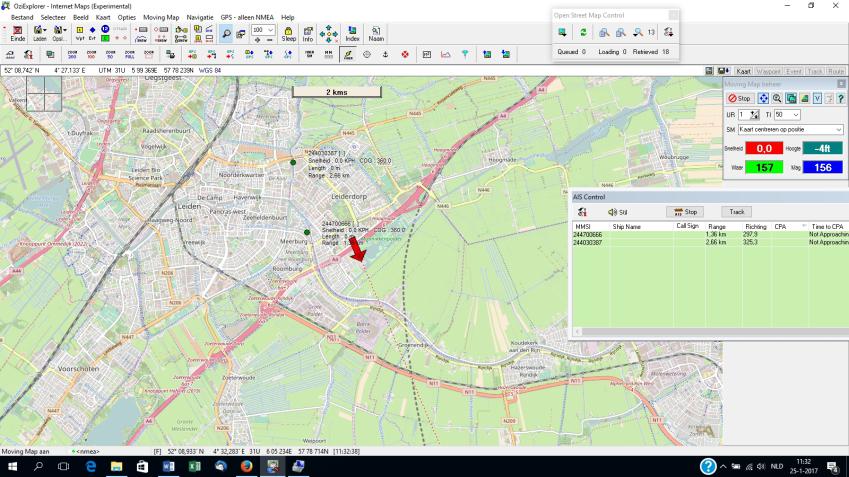
Task: Click the map scroll arrows icon
Action: point(329,34)
